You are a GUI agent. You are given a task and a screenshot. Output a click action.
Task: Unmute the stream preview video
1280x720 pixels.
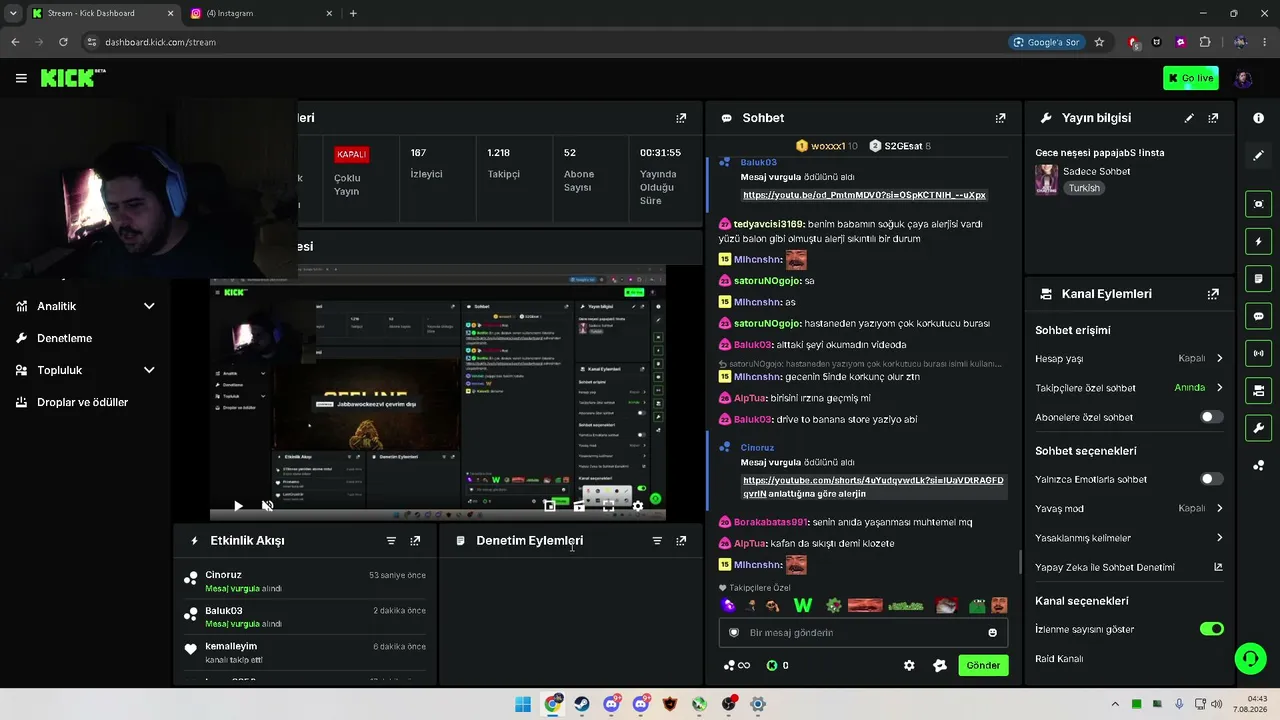click(267, 506)
